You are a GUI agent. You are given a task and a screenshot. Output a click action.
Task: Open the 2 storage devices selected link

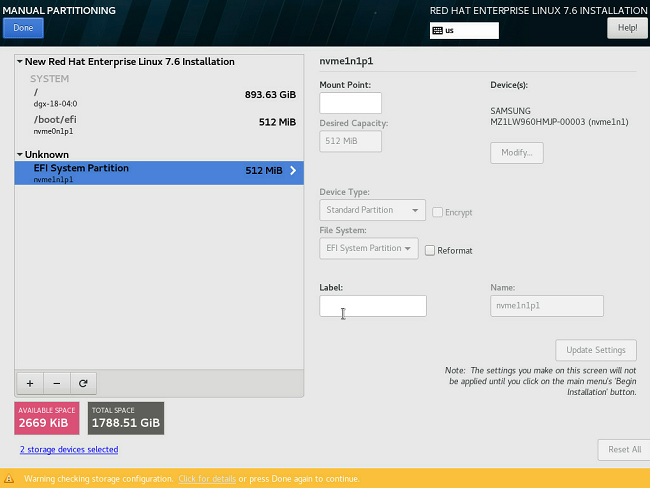[x=68, y=450]
